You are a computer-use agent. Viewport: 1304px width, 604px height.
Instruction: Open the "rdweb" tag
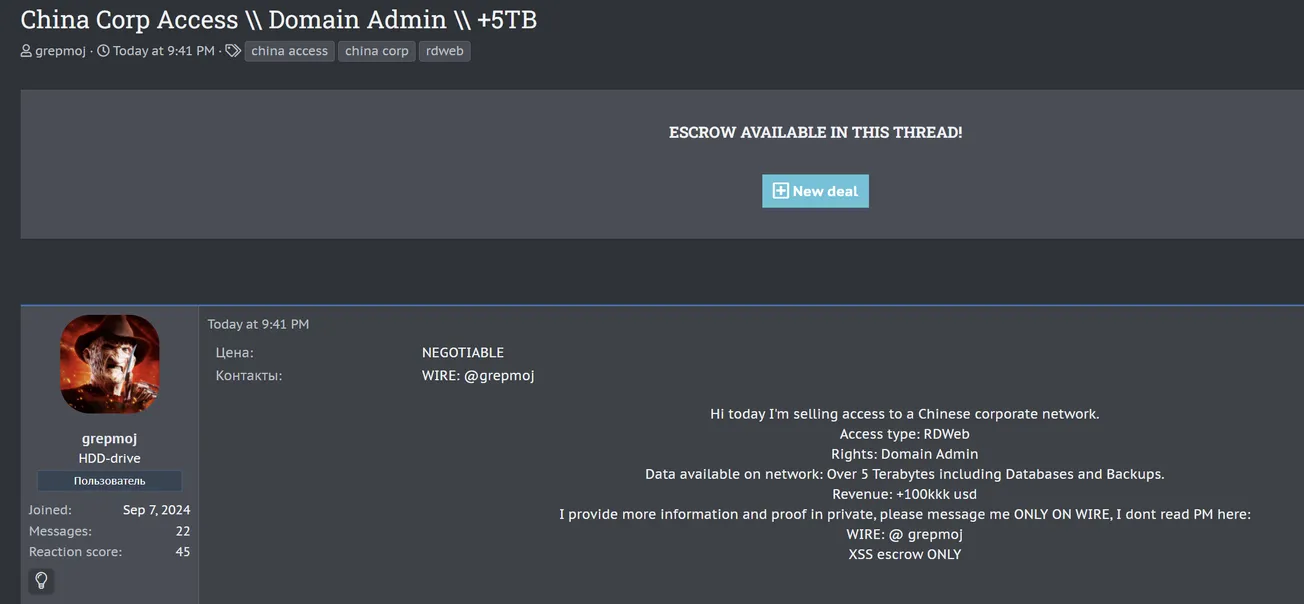[444, 51]
